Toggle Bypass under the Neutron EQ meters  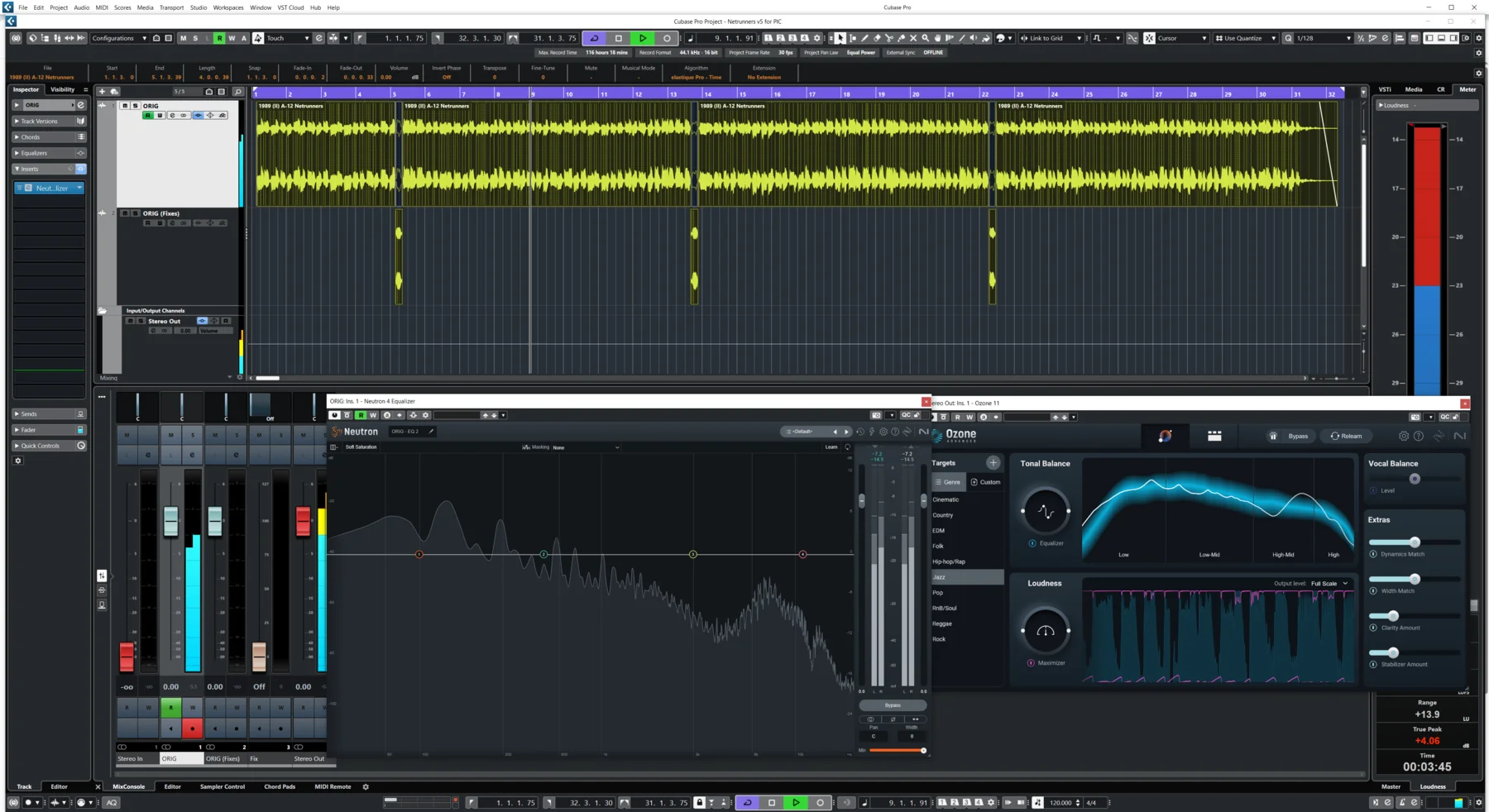point(892,705)
